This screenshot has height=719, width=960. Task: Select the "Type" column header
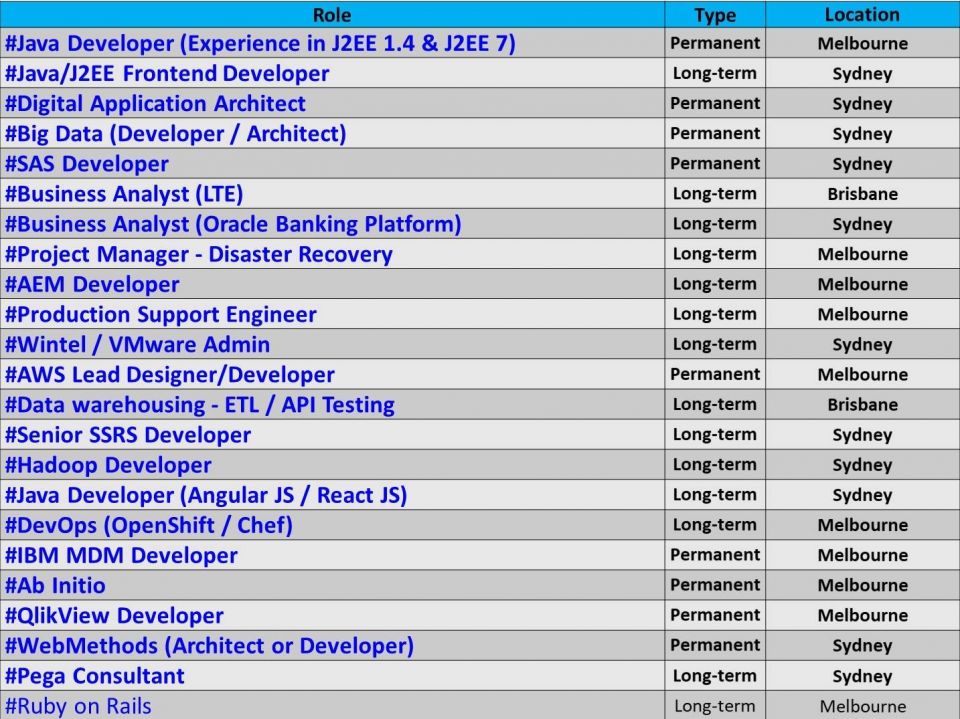click(x=715, y=15)
